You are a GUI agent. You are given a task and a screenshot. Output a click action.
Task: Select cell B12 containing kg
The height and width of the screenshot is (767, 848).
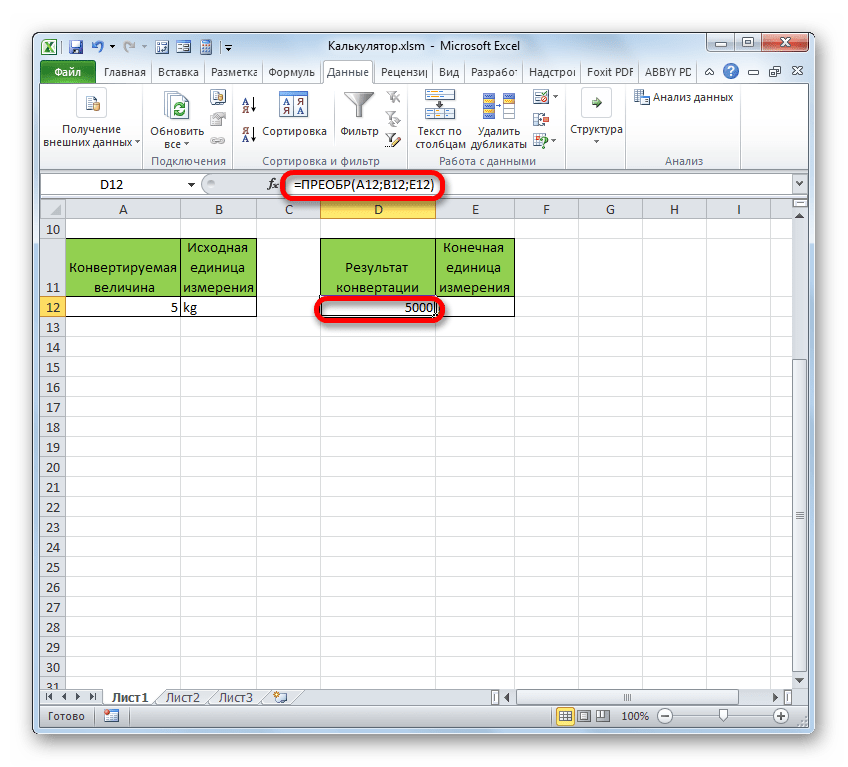click(x=218, y=307)
